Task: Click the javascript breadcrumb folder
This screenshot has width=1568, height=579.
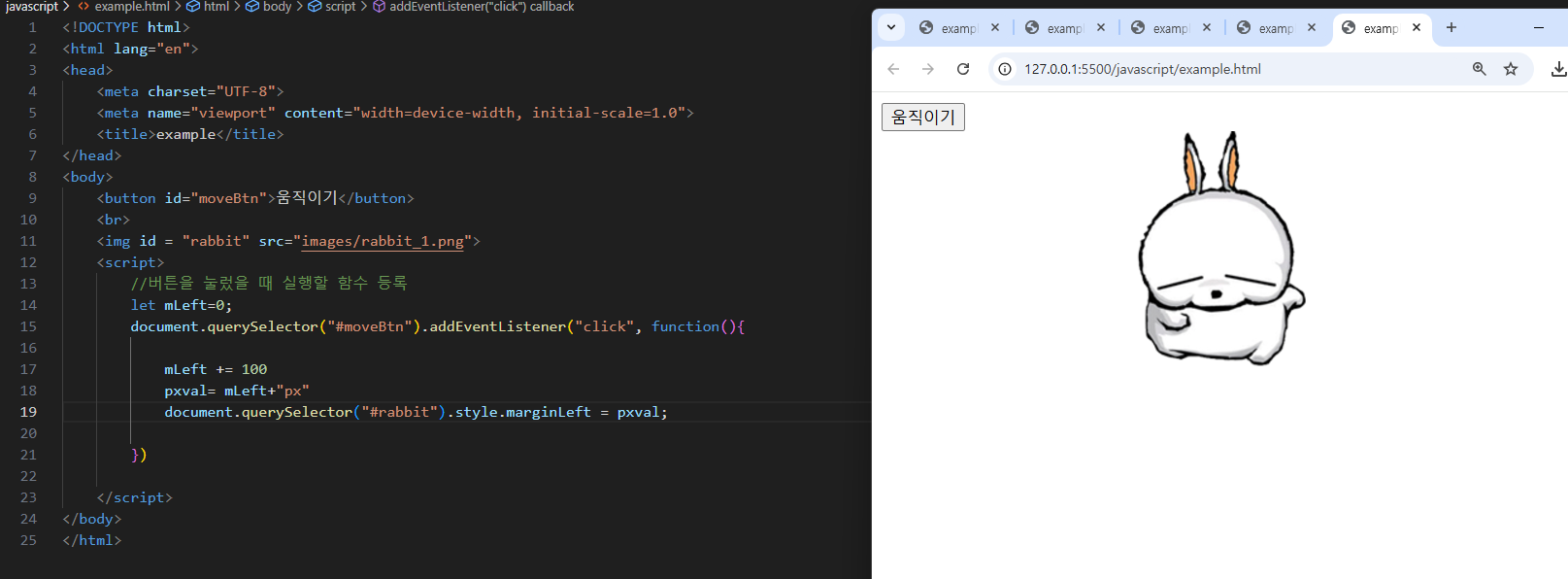Action: (x=32, y=6)
